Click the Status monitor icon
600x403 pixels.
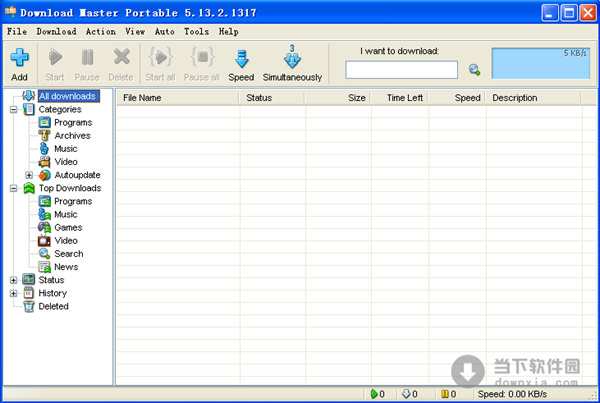tap(29, 280)
